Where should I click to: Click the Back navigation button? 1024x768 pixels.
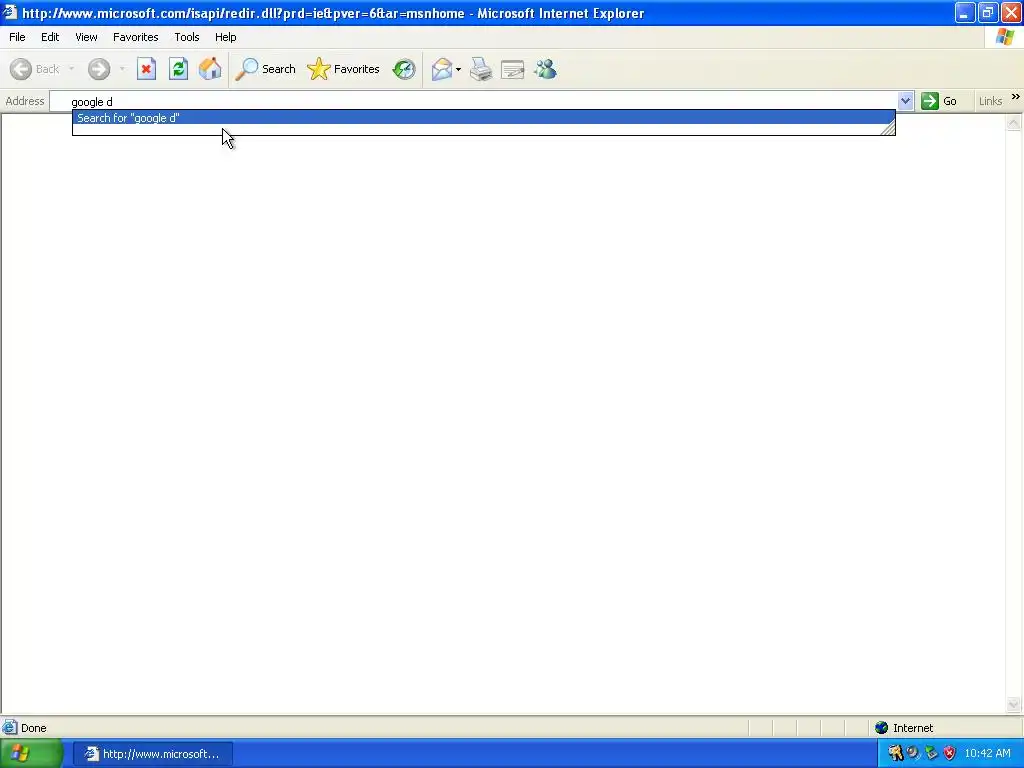click(x=35, y=69)
